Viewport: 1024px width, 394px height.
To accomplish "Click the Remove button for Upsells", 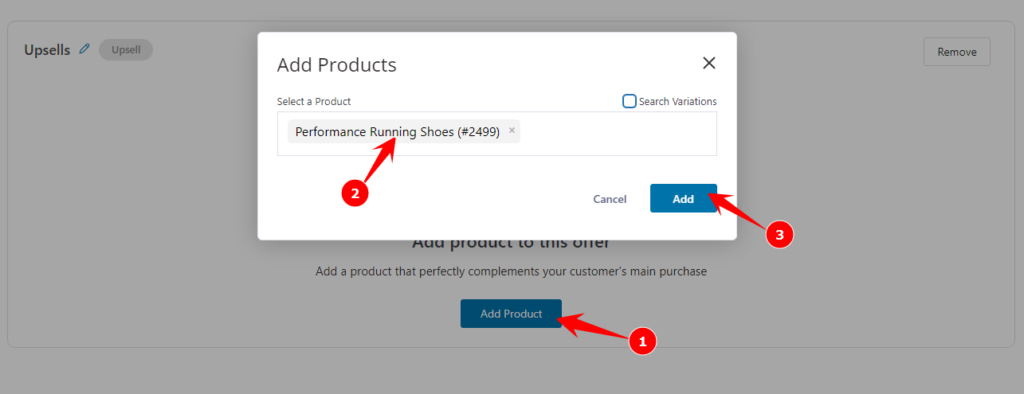I will coord(957,52).
